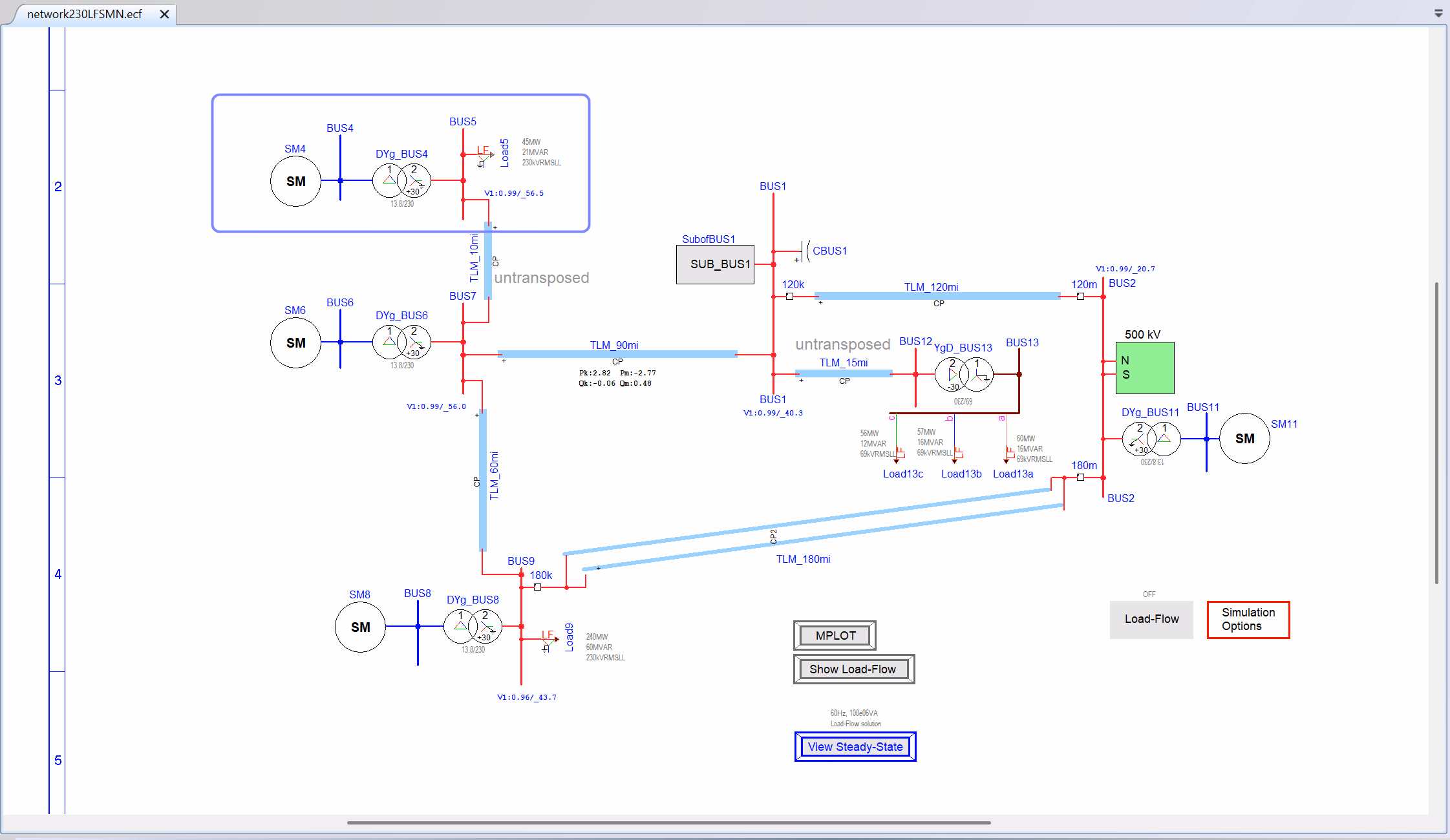Image resolution: width=1450 pixels, height=840 pixels.
Task: Select the BUS6 blue bus bar
Action: tap(340, 339)
